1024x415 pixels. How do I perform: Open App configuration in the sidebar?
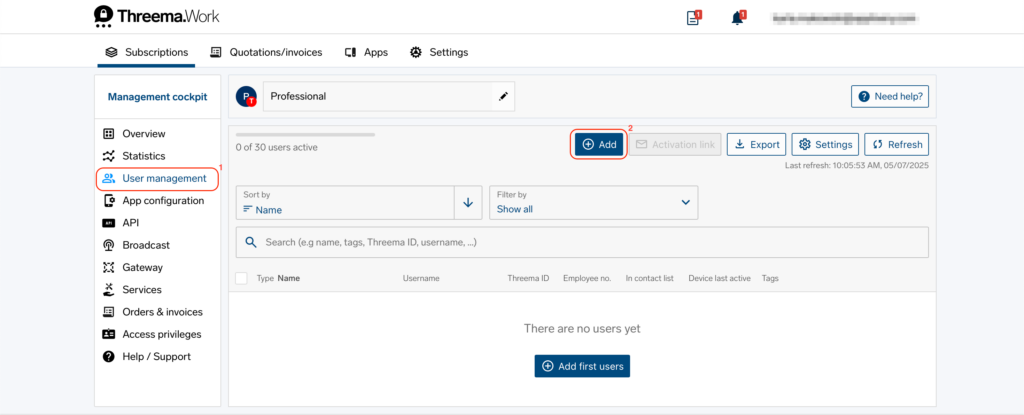[x=154, y=201]
